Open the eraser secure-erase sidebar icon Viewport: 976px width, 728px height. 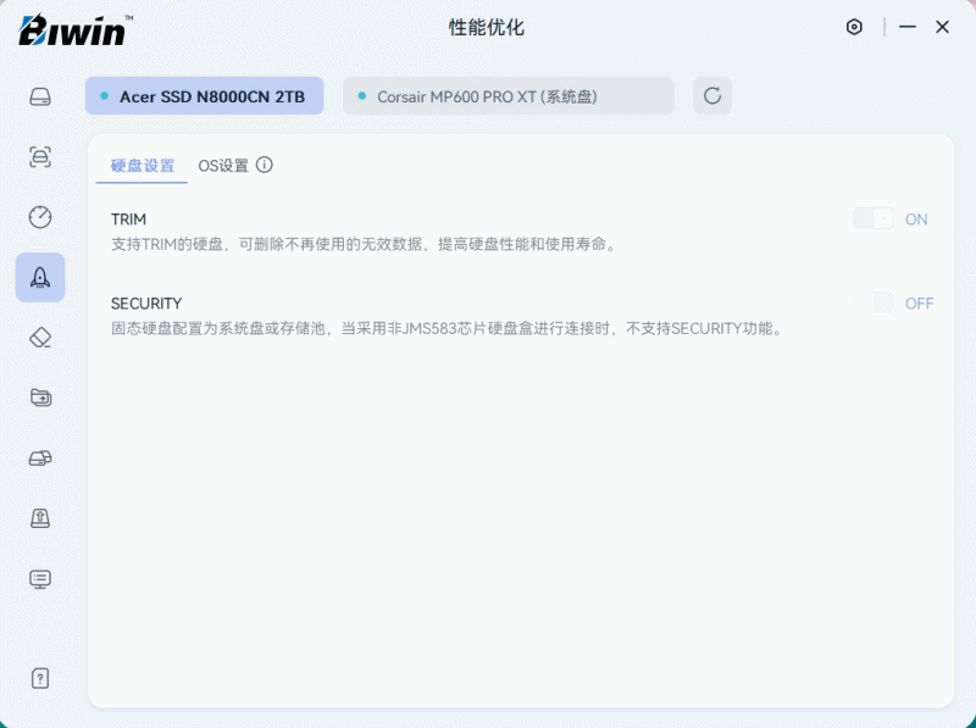[x=40, y=338]
